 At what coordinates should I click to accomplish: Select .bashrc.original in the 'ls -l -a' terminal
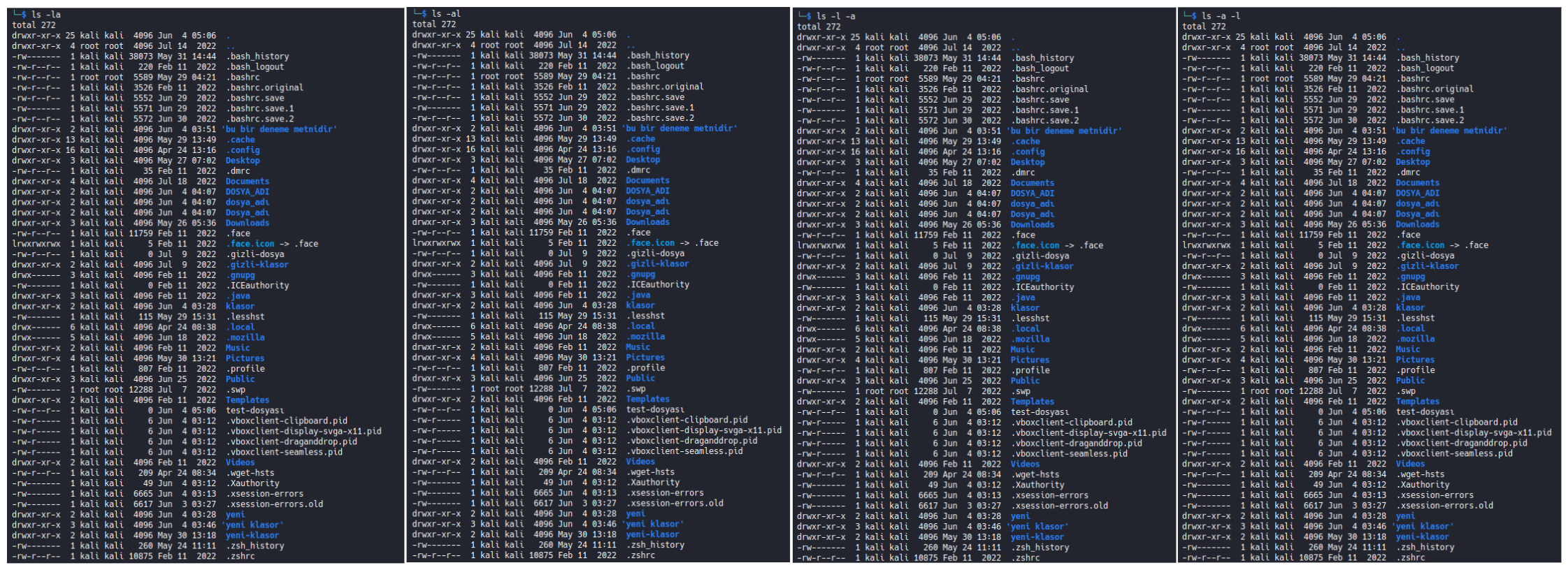1049,89
